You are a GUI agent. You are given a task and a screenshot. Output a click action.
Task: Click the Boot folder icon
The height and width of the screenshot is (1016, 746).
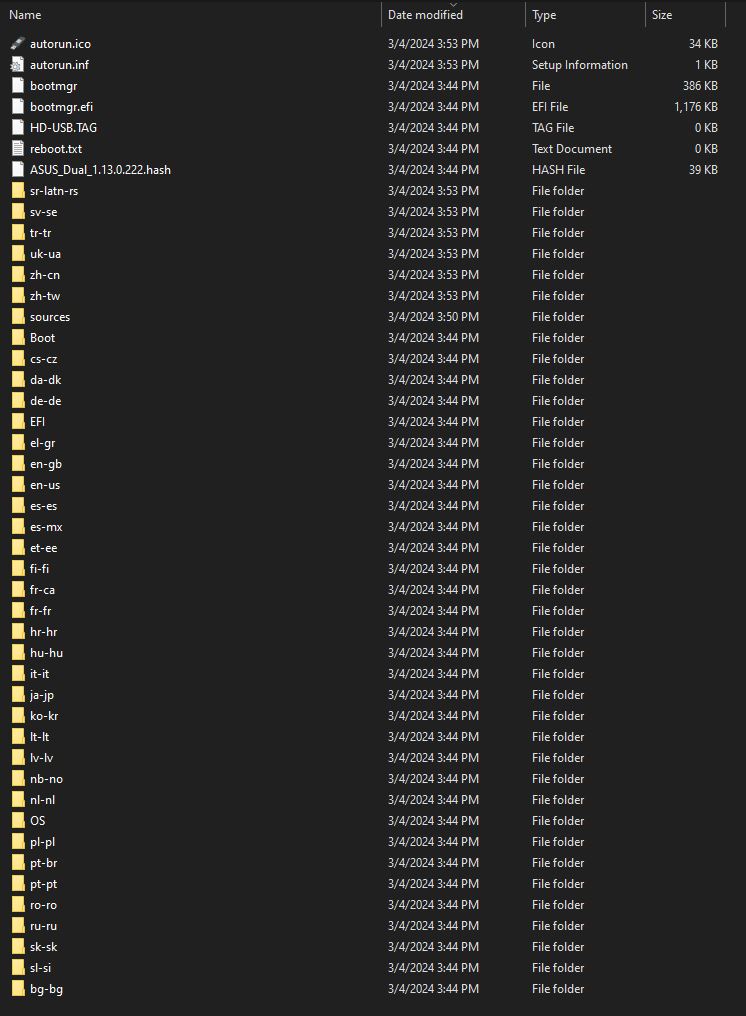(18, 338)
